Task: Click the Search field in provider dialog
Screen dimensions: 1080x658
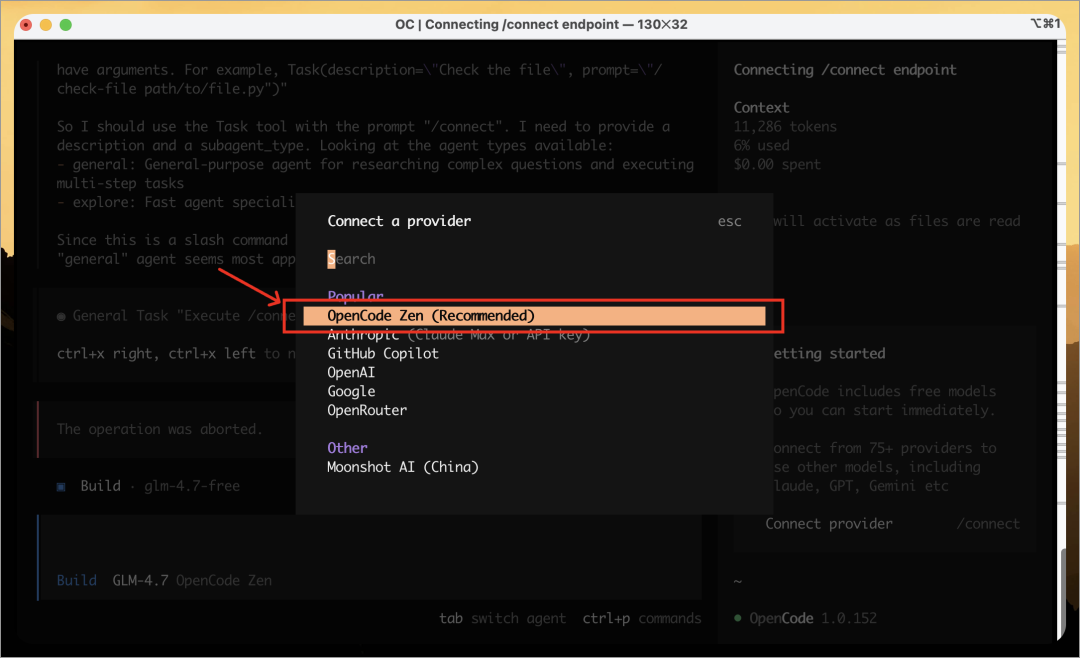Action: coord(351,259)
